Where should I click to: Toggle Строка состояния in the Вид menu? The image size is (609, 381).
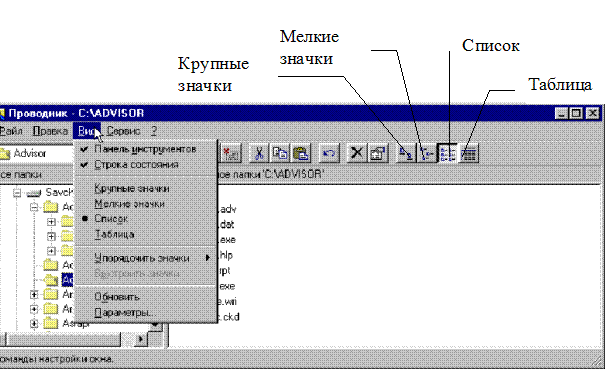click(145, 165)
